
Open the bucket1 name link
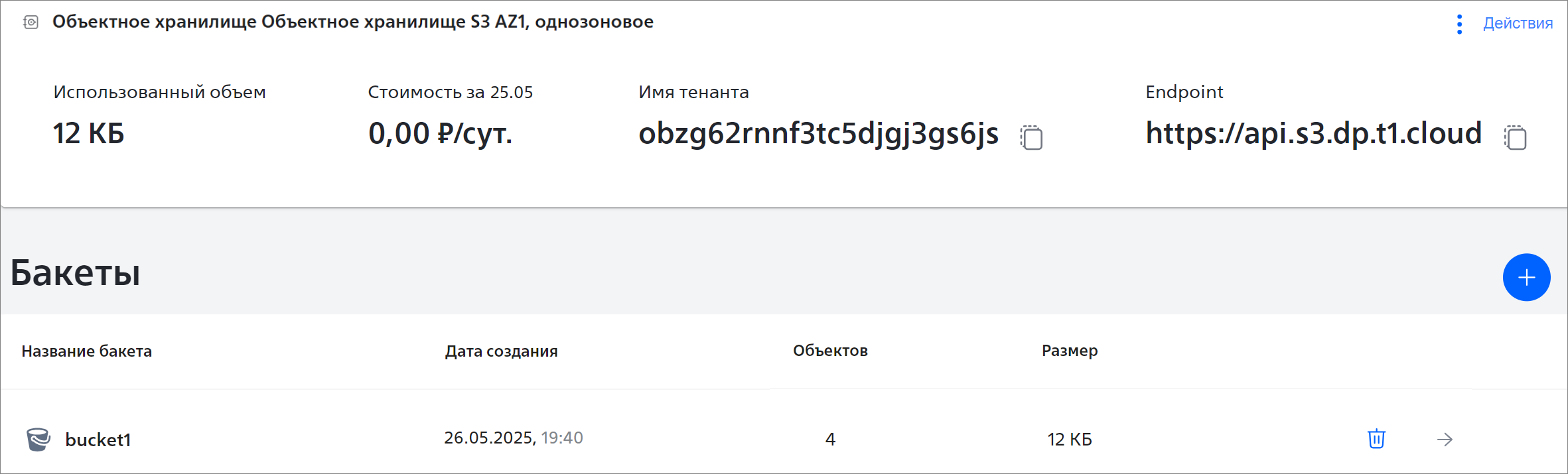click(x=98, y=440)
